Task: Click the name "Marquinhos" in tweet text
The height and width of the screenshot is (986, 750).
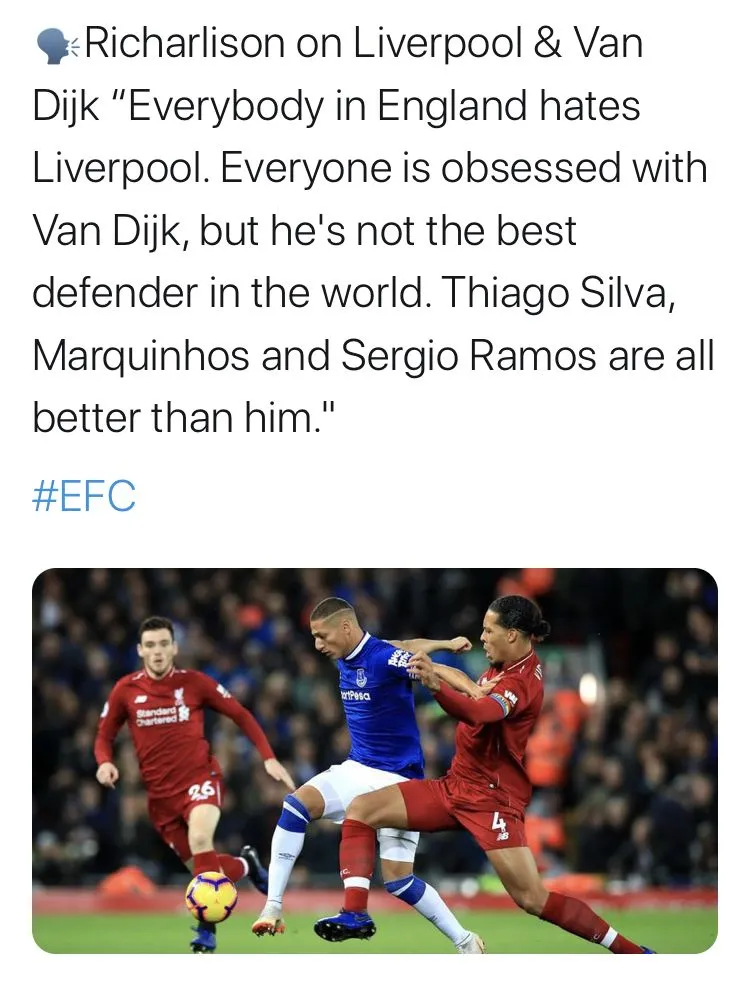Action: point(141,353)
